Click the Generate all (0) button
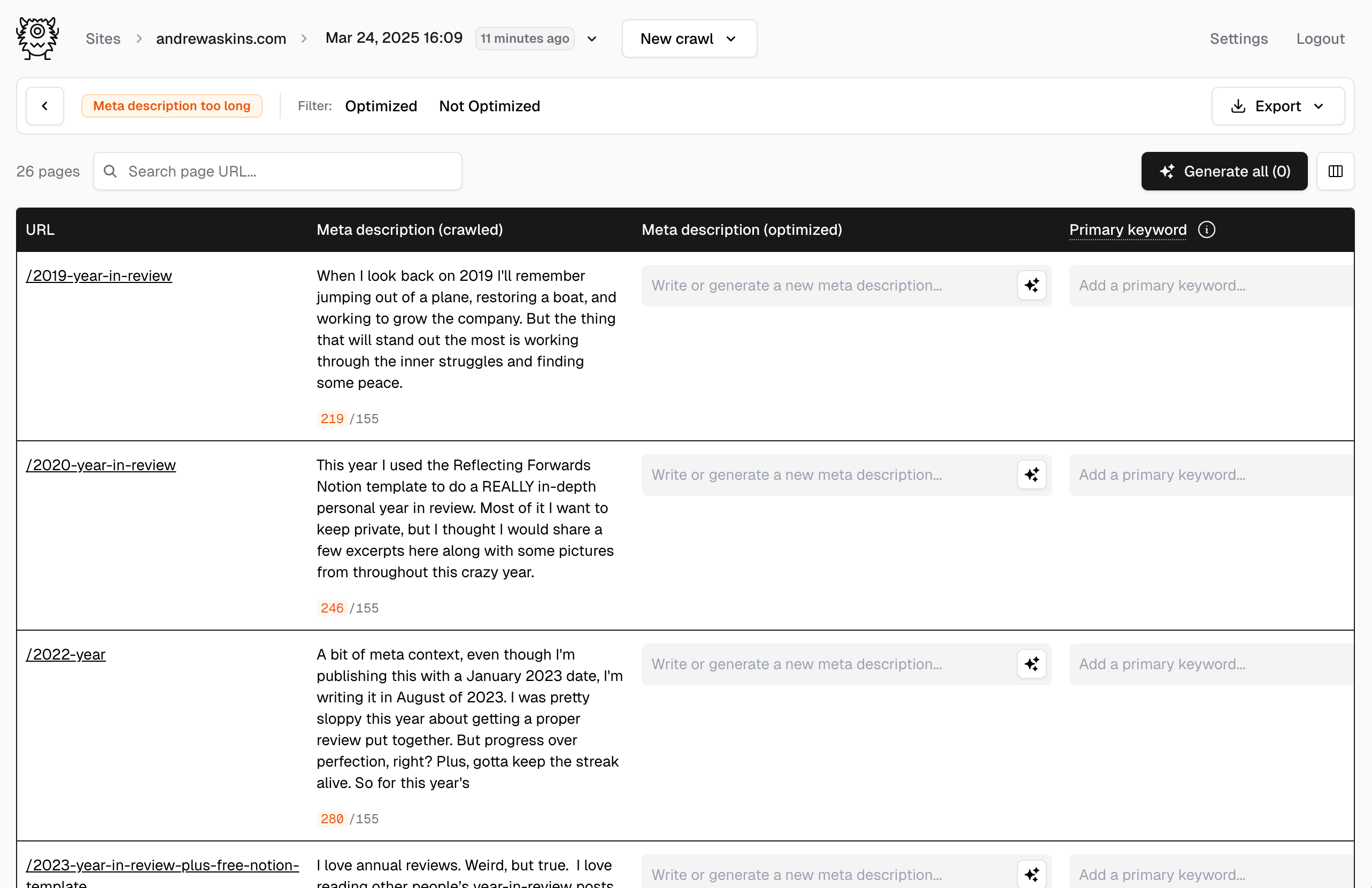 tap(1224, 171)
